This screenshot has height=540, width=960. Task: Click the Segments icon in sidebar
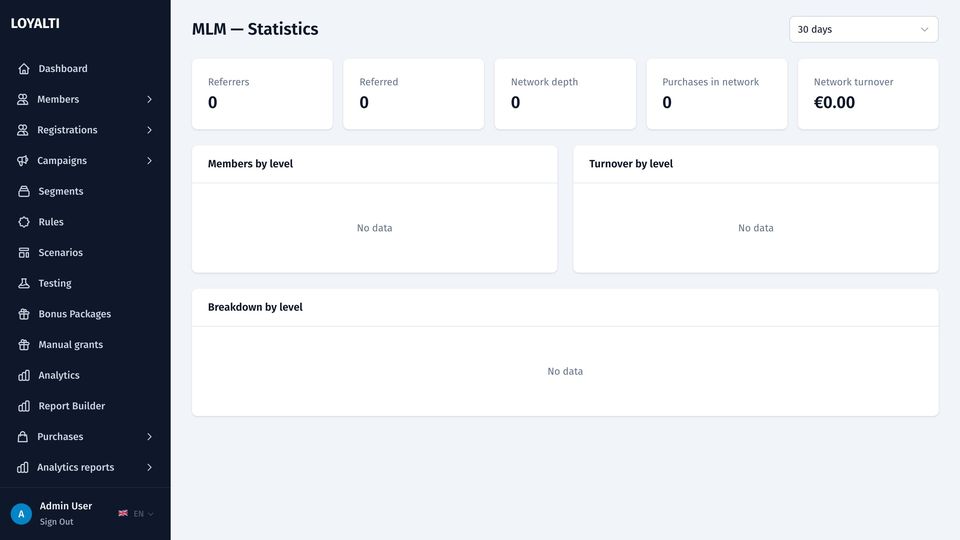[24, 191]
